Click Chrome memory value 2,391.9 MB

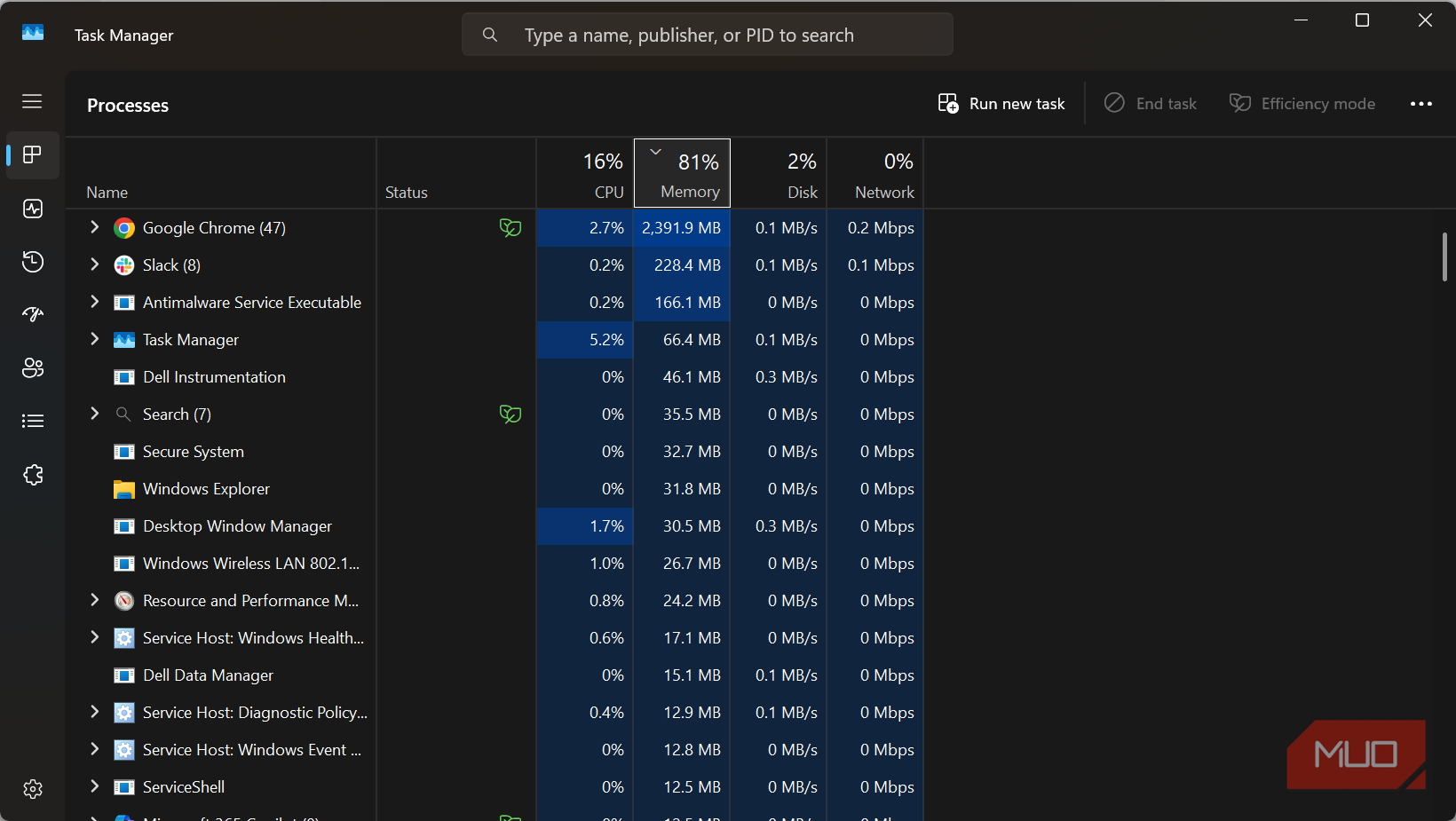click(681, 228)
